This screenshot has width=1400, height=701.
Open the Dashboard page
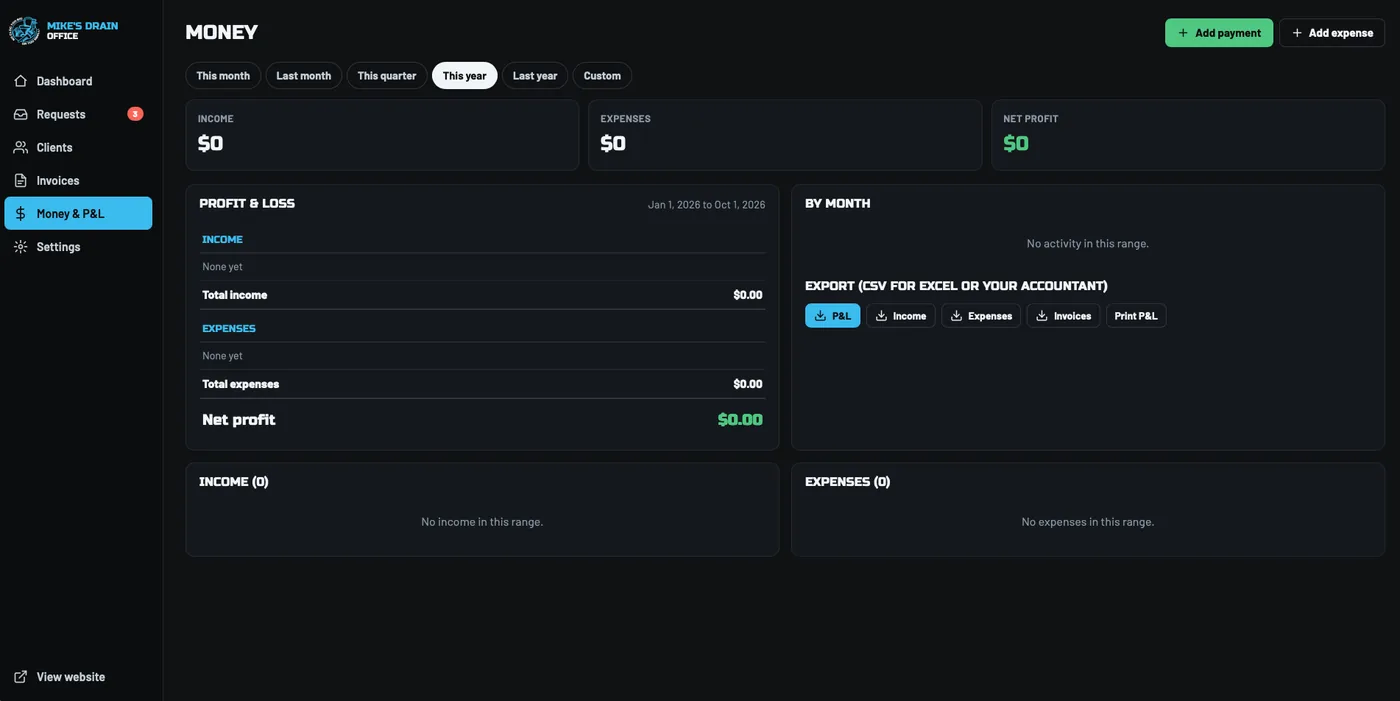(78, 81)
